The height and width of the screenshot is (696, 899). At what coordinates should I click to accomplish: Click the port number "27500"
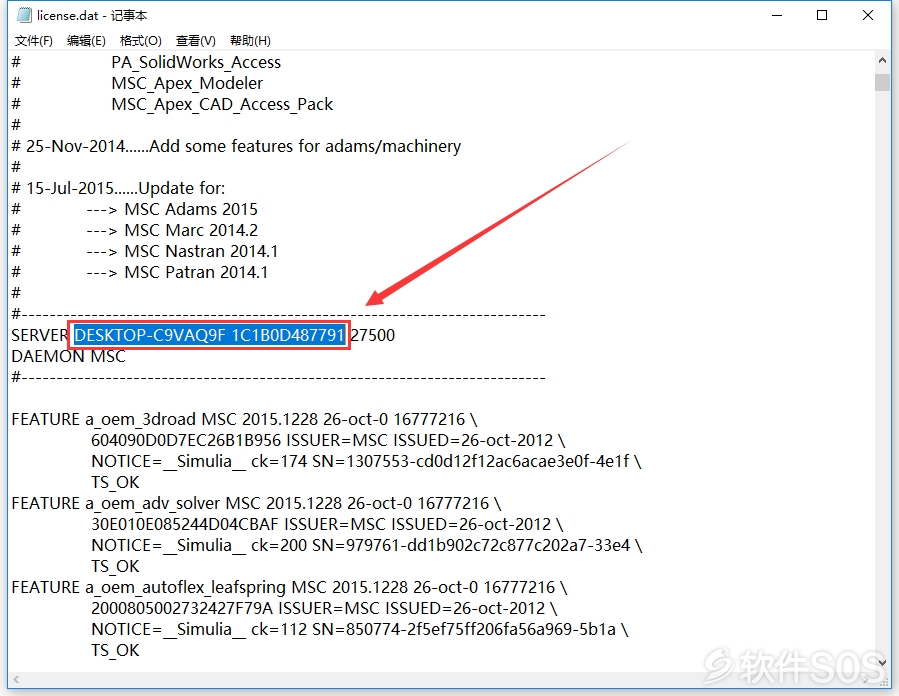coord(373,335)
